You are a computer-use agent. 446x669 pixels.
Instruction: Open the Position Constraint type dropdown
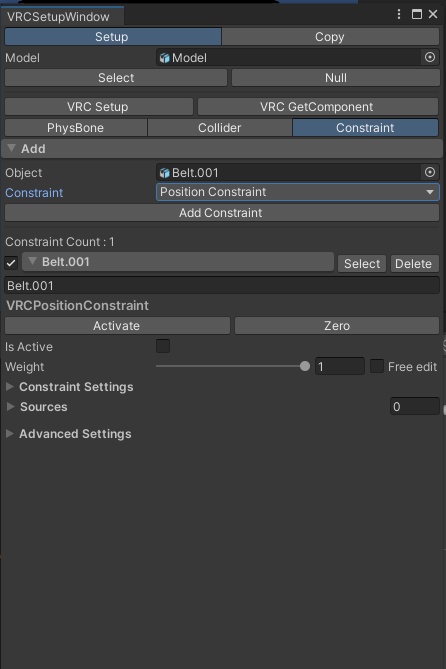(x=297, y=192)
